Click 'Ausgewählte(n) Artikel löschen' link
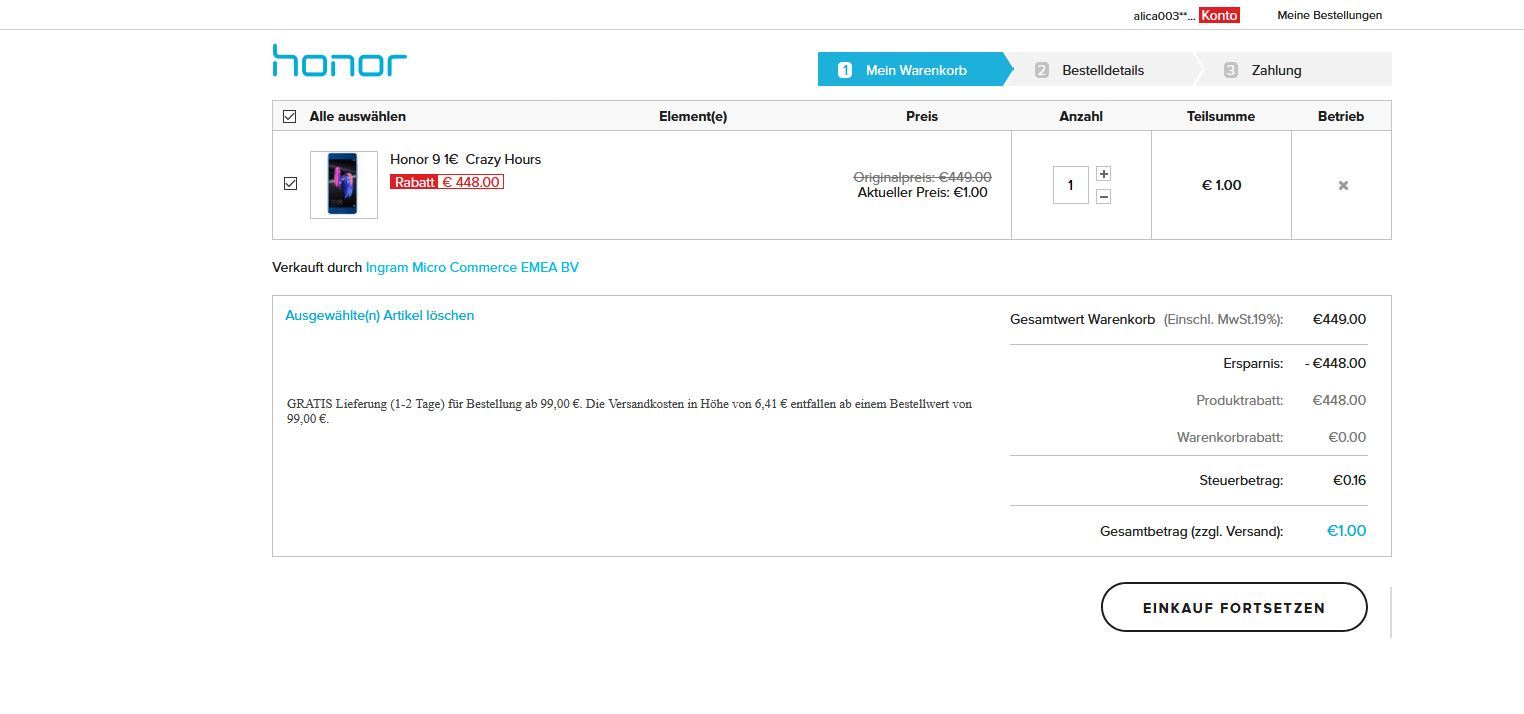Image resolution: width=1524 pixels, height=714 pixels. click(379, 315)
